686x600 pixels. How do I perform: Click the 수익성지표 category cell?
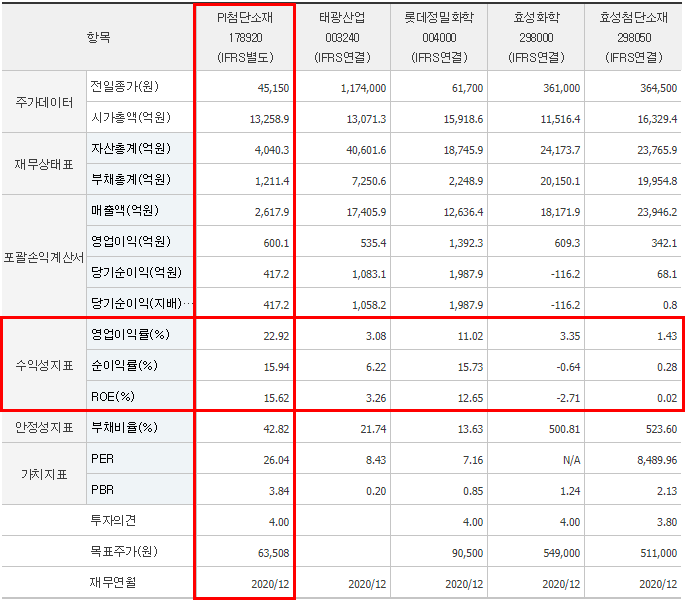(x=44, y=365)
